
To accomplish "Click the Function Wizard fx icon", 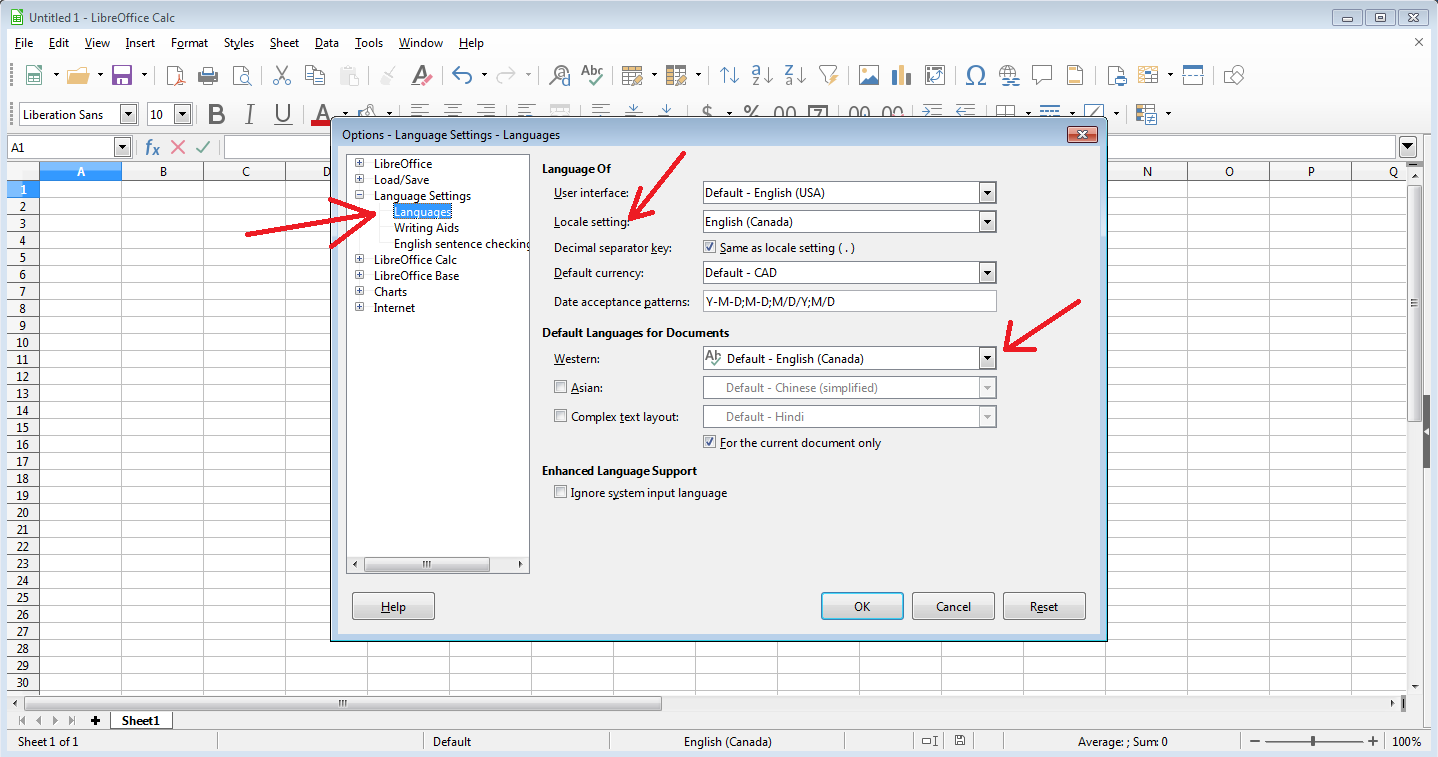I will (x=153, y=147).
